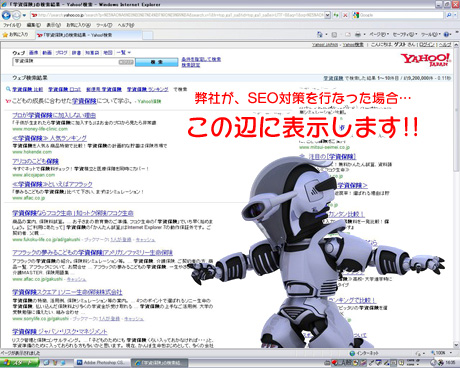Expand the セーフティ command bar dropdown

coord(405,34)
